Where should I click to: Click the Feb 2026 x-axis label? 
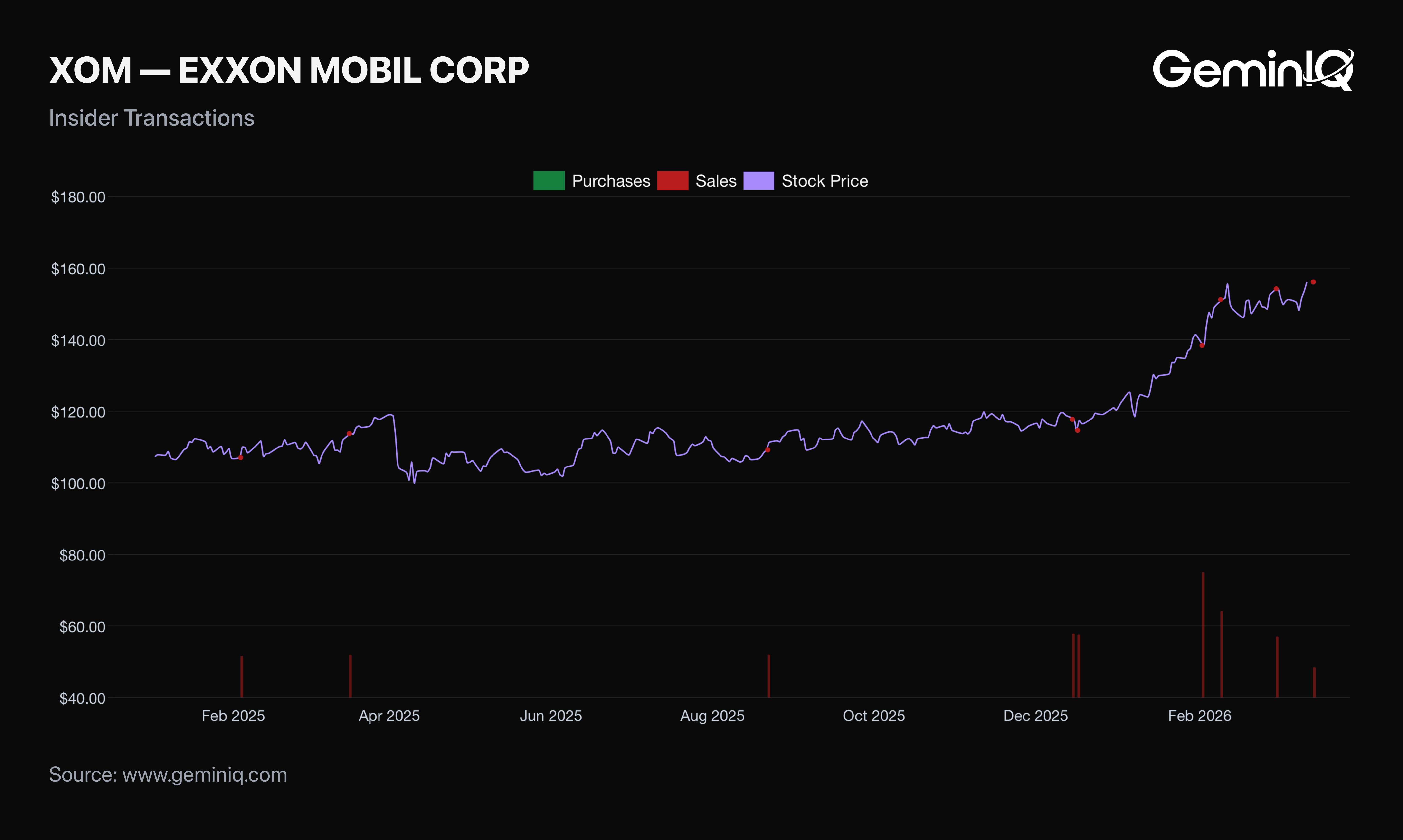pyautogui.click(x=1200, y=716)
